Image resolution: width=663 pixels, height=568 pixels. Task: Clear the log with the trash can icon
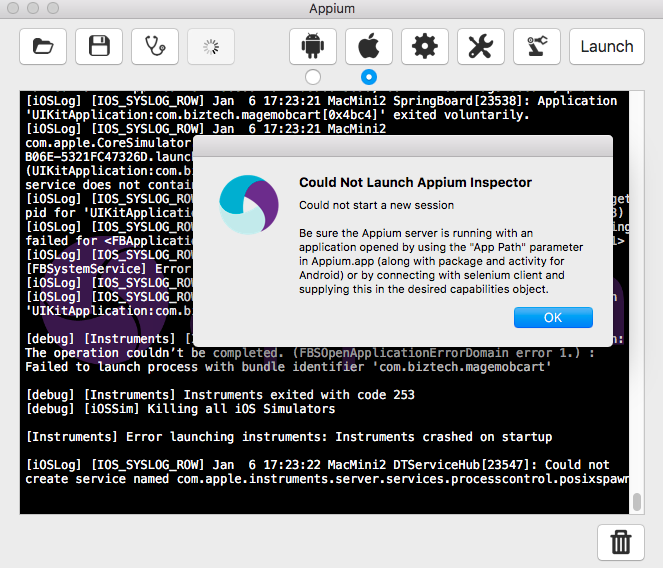[x=621, y=543]
